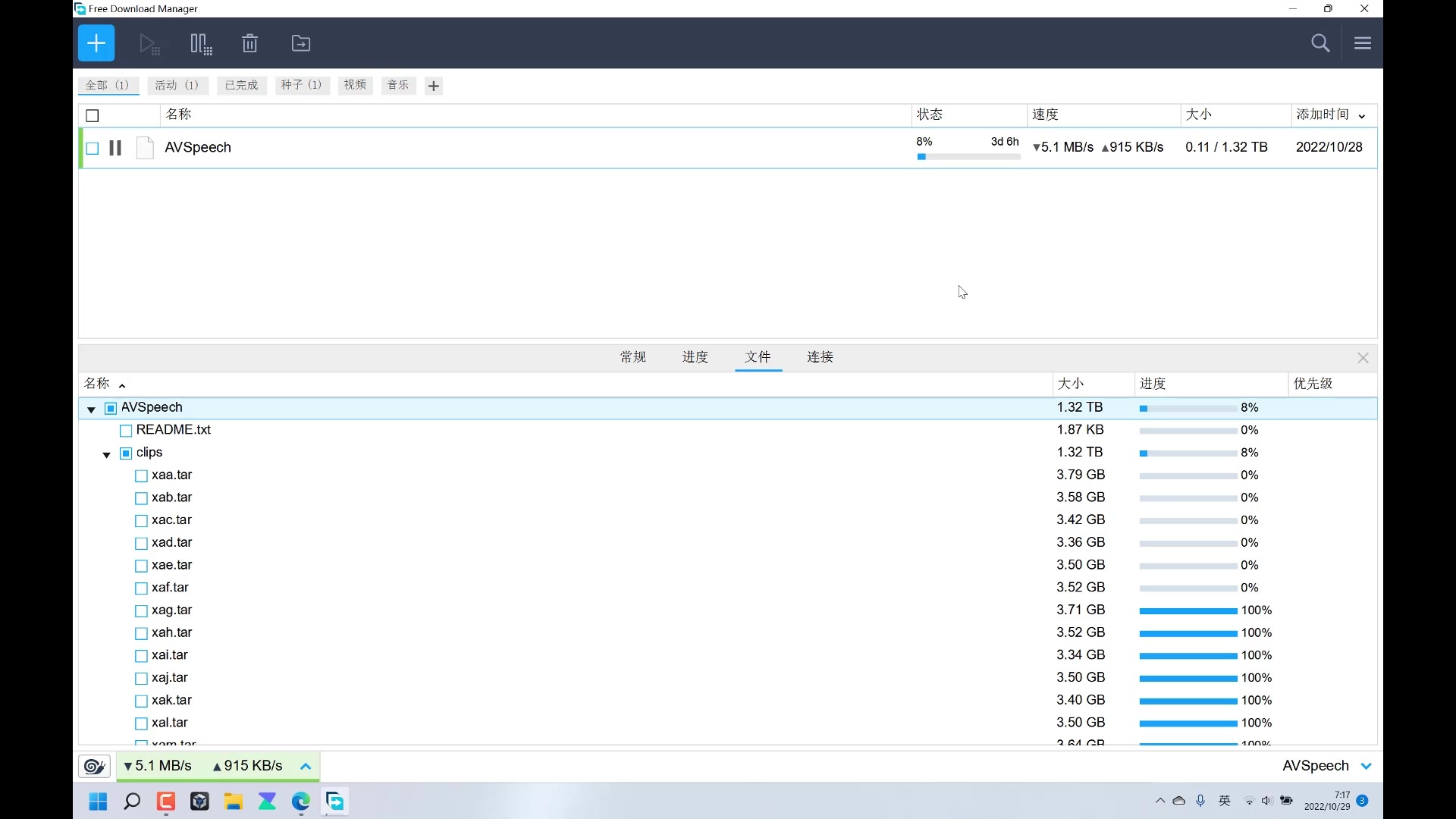Click Free Download Manager taskbar icon
1456x819 pixels.
335,802
